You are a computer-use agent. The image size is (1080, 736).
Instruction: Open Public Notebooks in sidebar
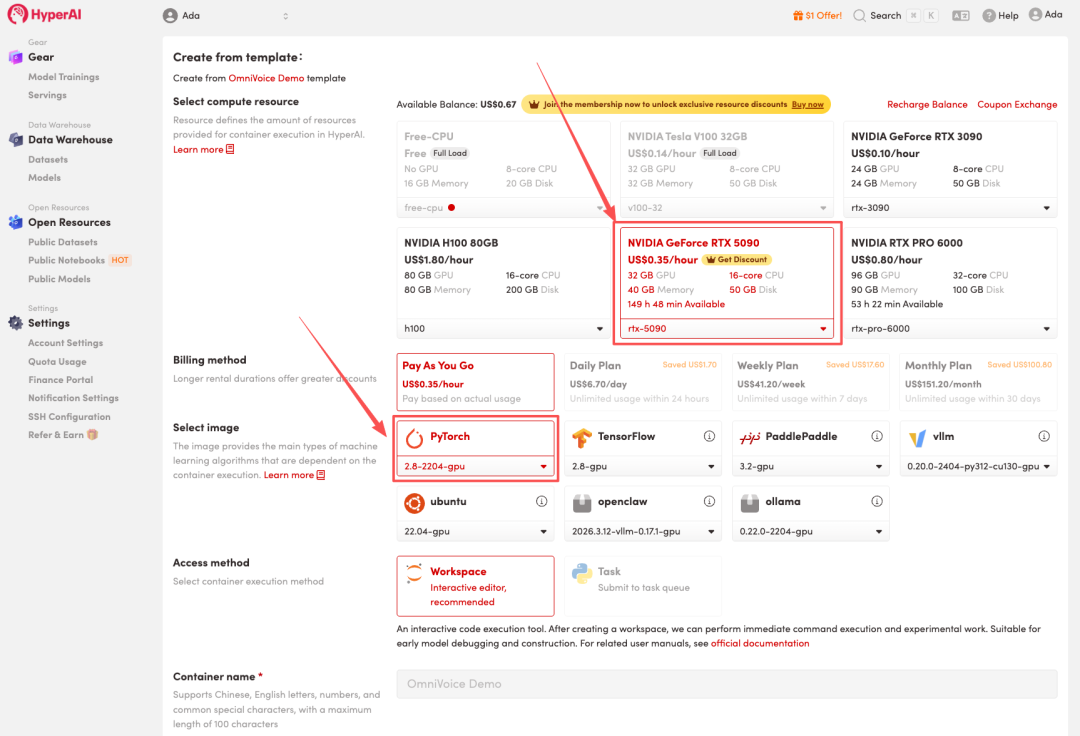[x=66, y=260]
